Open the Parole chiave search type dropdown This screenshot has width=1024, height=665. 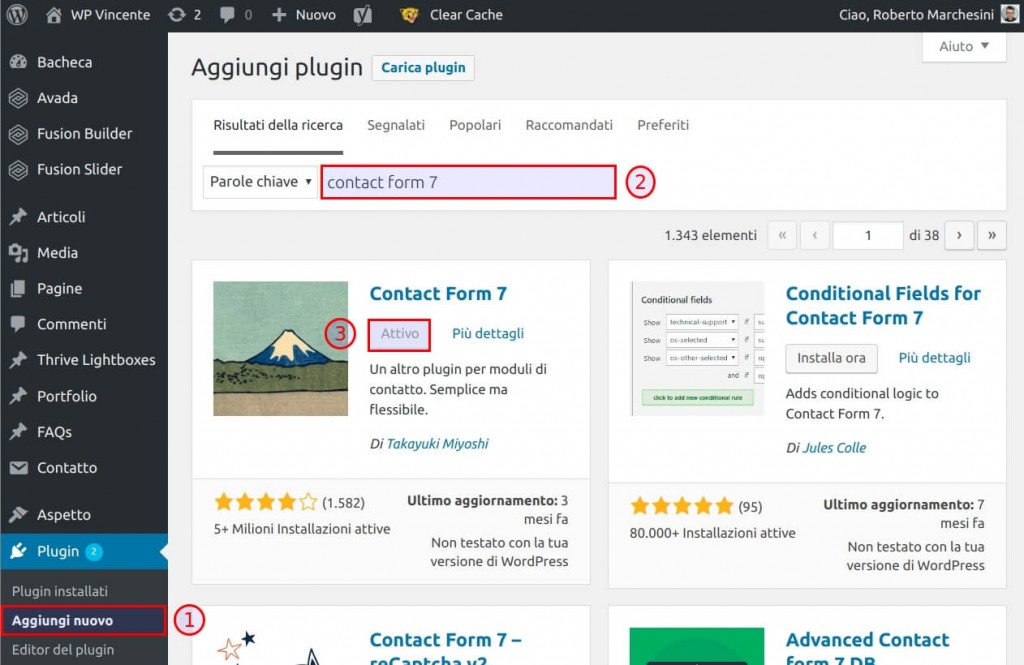click(x=261, y=182)
